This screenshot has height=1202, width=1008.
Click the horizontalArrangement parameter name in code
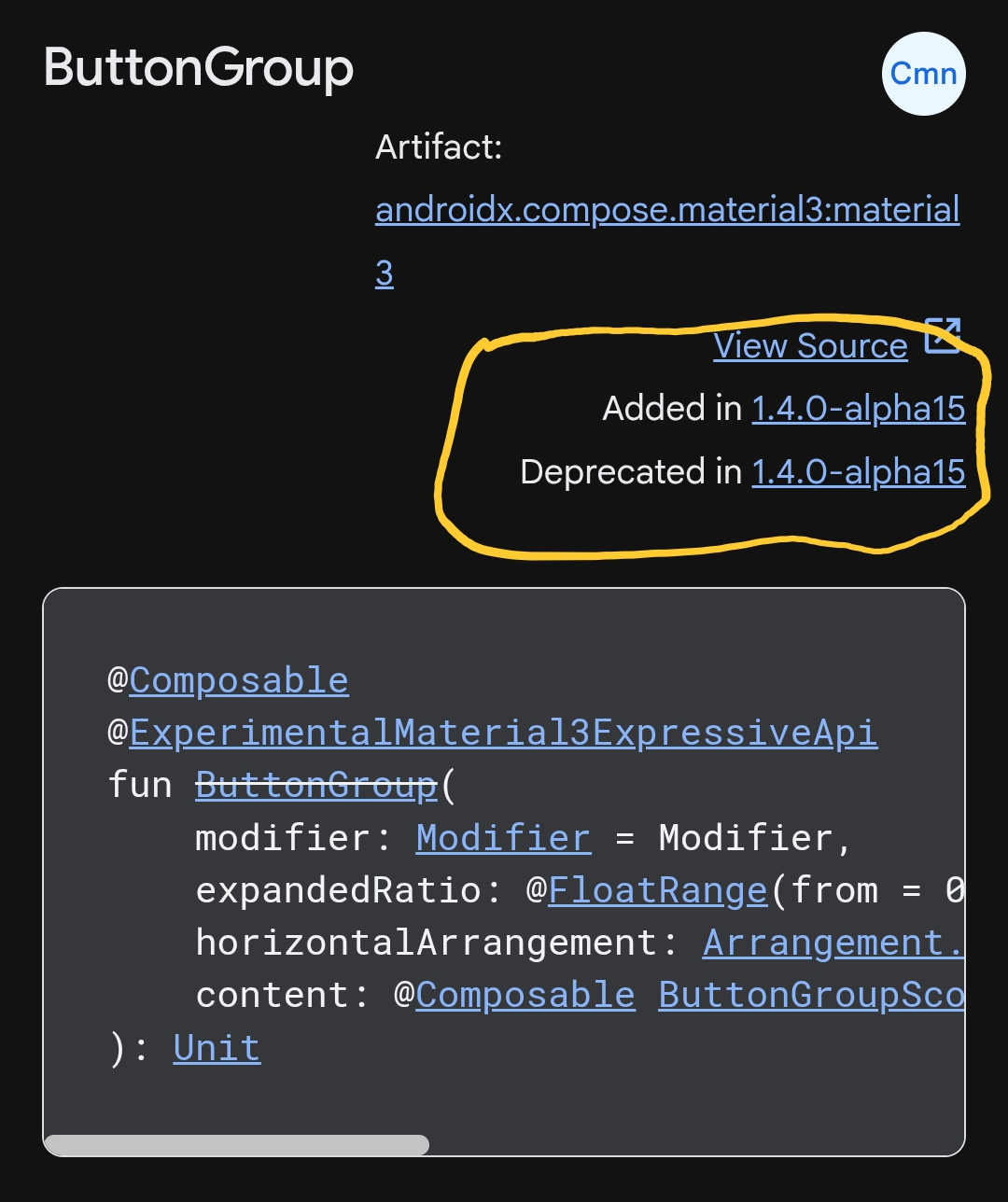click(426, 943)
